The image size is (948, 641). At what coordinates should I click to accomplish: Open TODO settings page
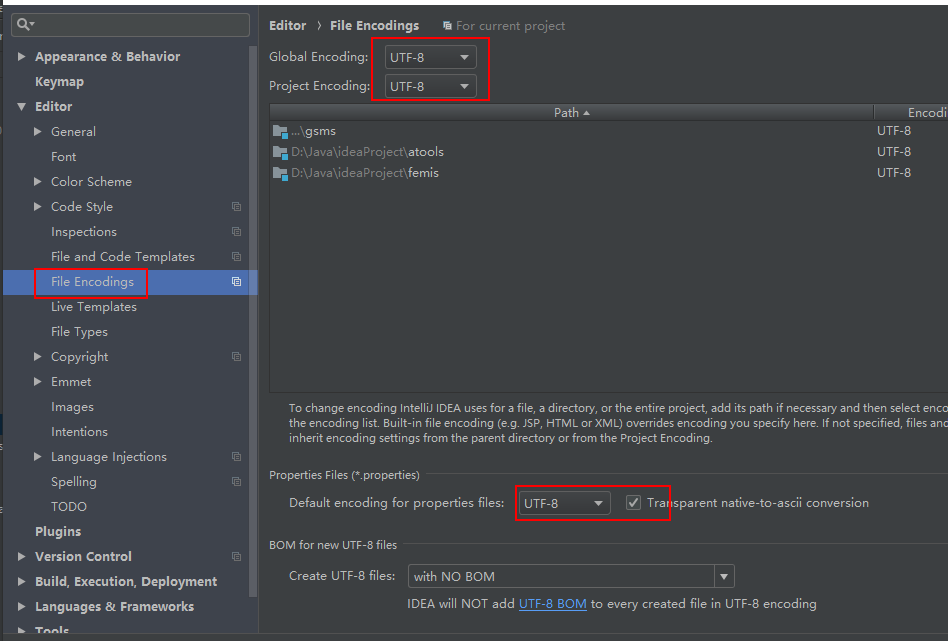(x=69, y=507)
